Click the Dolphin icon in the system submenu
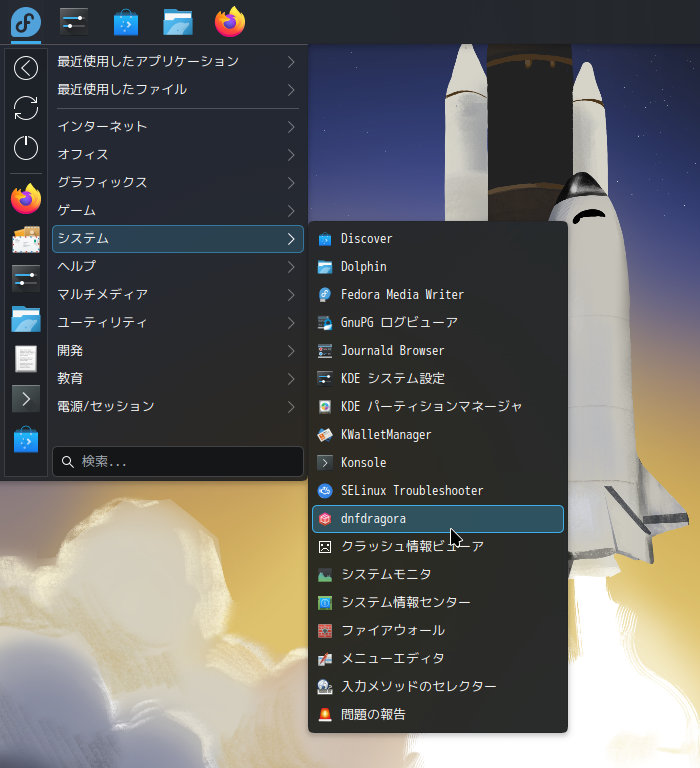The width and height of the screenshot is (700, 768). tap(325, 267)
